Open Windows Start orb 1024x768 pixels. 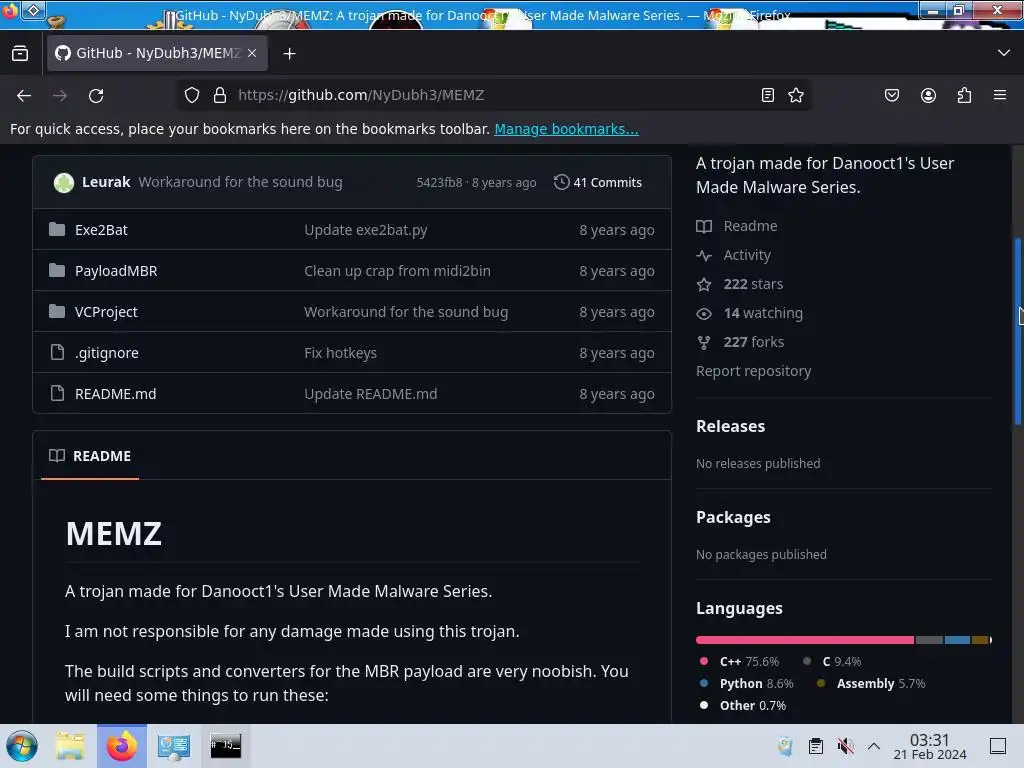click(x=22, y=746)
